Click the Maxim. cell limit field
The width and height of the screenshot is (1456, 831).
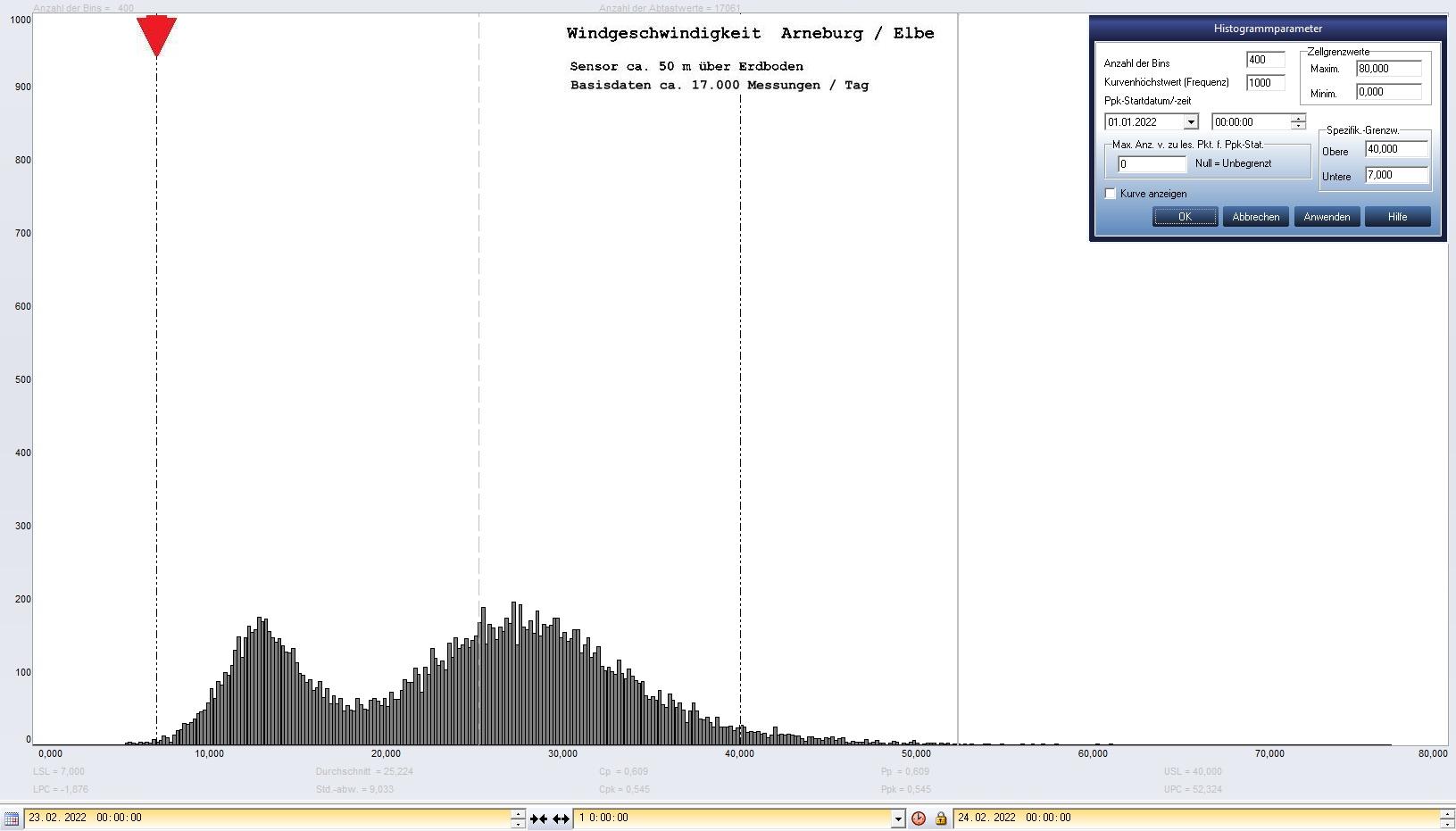click(1388, 69)
